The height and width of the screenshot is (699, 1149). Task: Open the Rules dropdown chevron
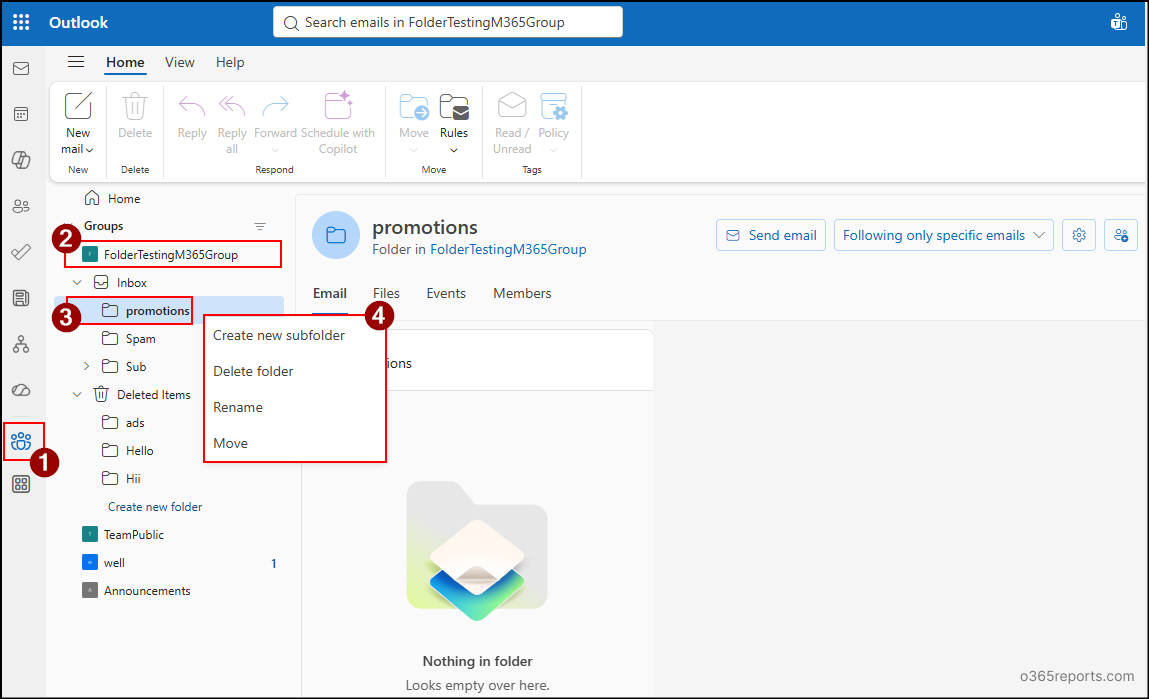point(454,150)
